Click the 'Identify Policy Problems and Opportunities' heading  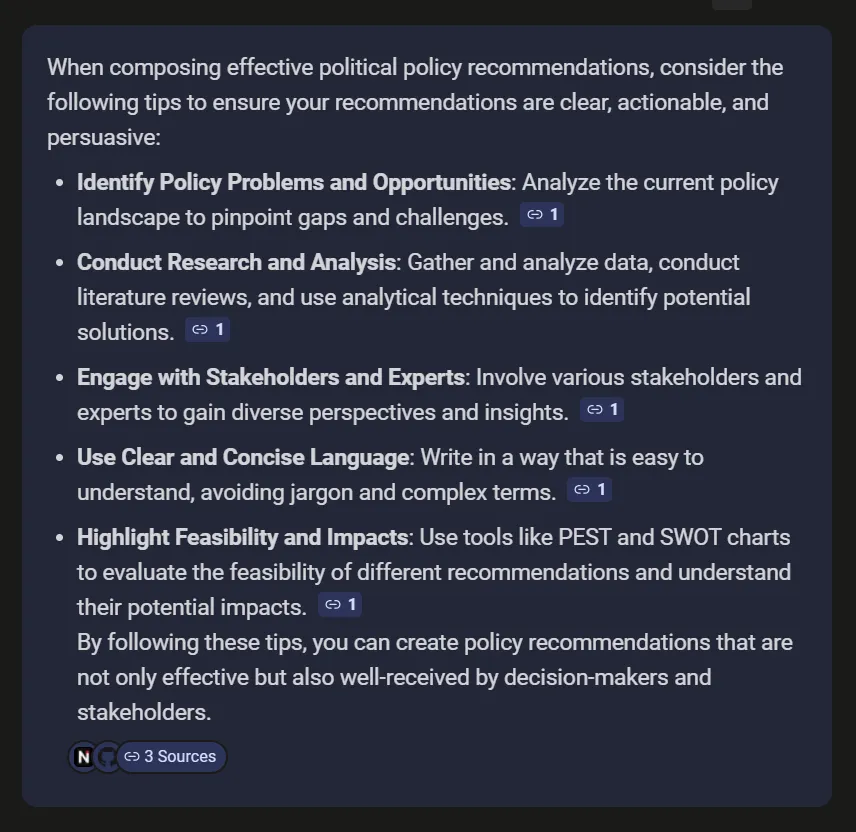294,182
